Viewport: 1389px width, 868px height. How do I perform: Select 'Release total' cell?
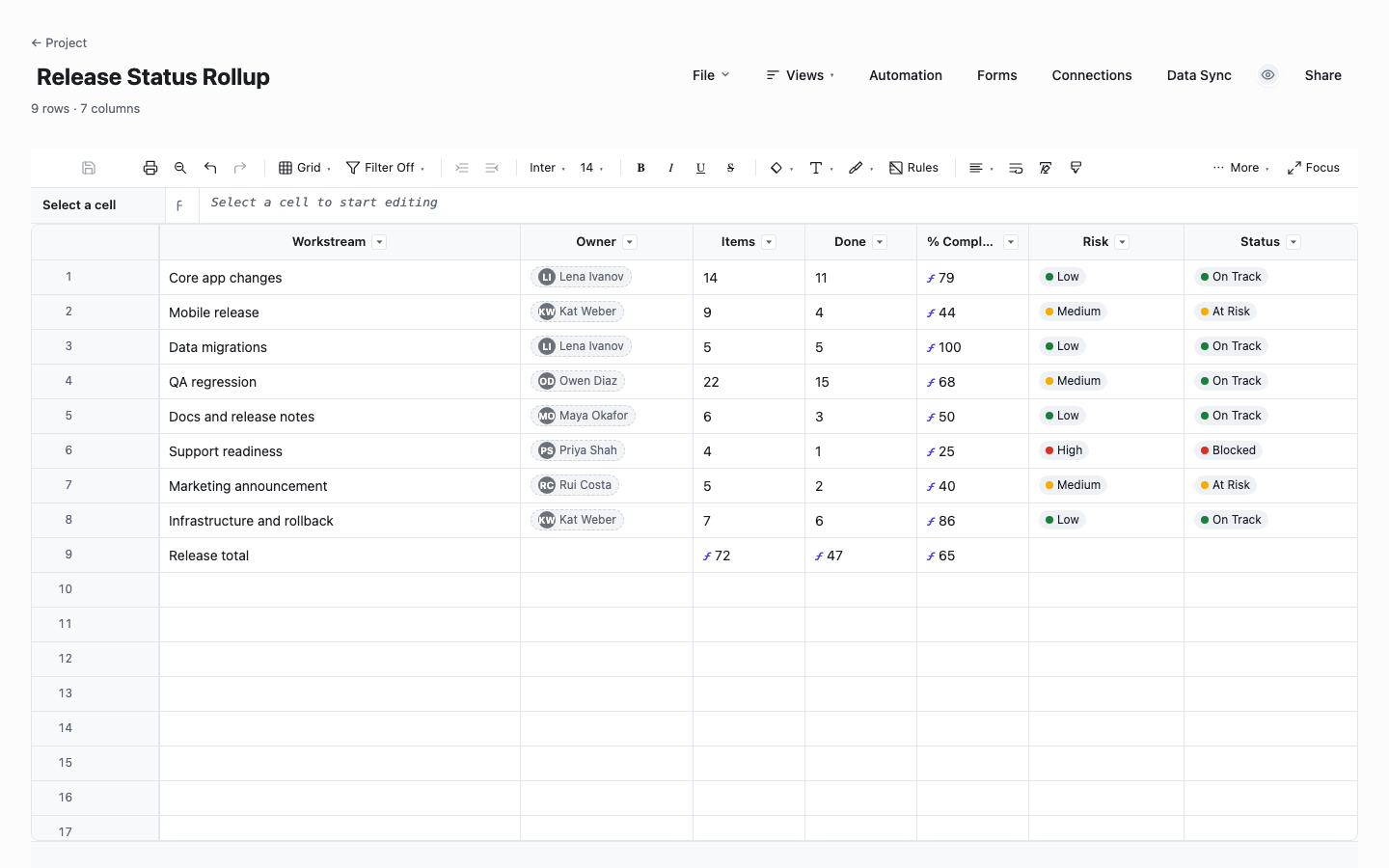pos(340,556)
